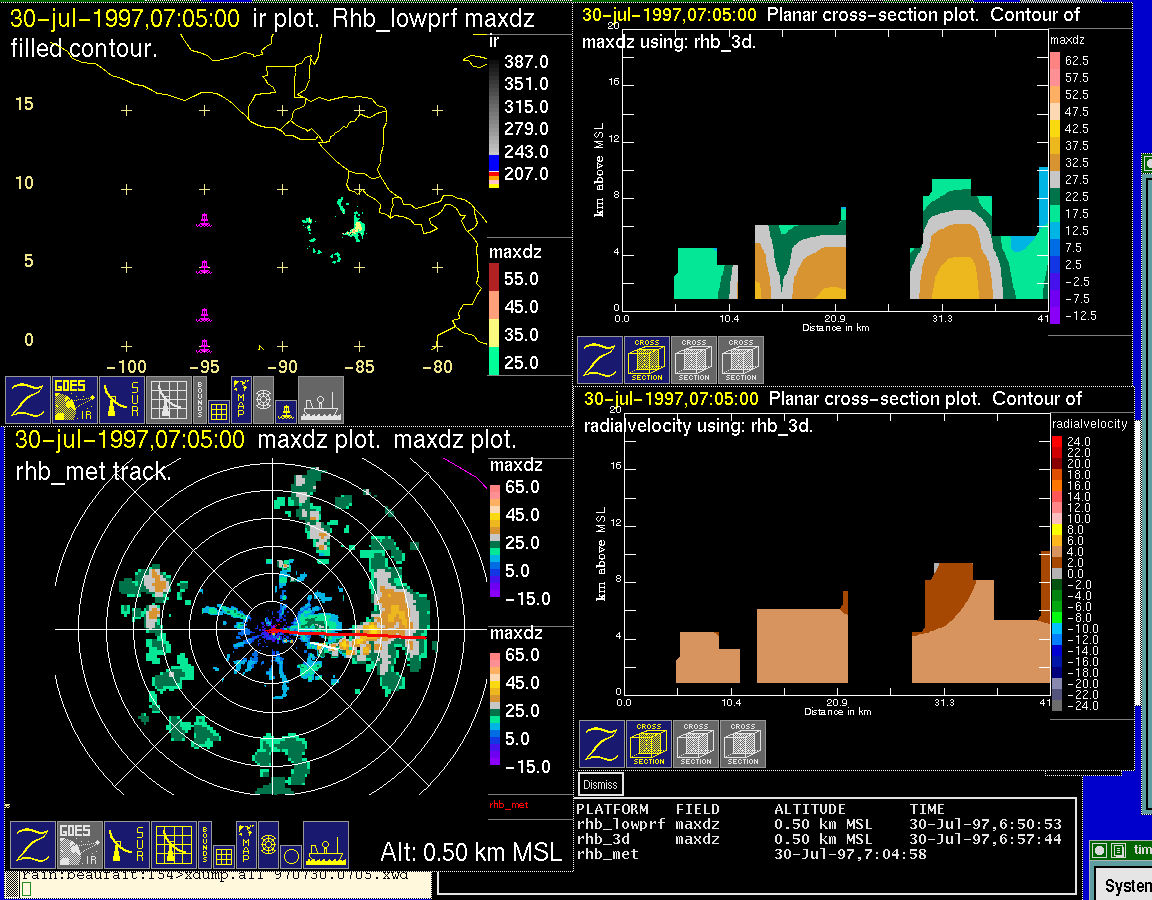Enable the grayed ship icon in ir plot toolbar

point(321,399)
